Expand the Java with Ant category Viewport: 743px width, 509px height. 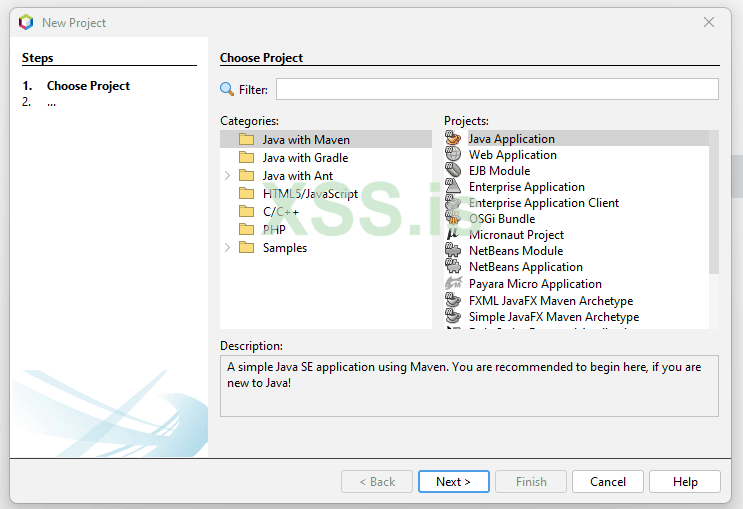pos(227,176)
